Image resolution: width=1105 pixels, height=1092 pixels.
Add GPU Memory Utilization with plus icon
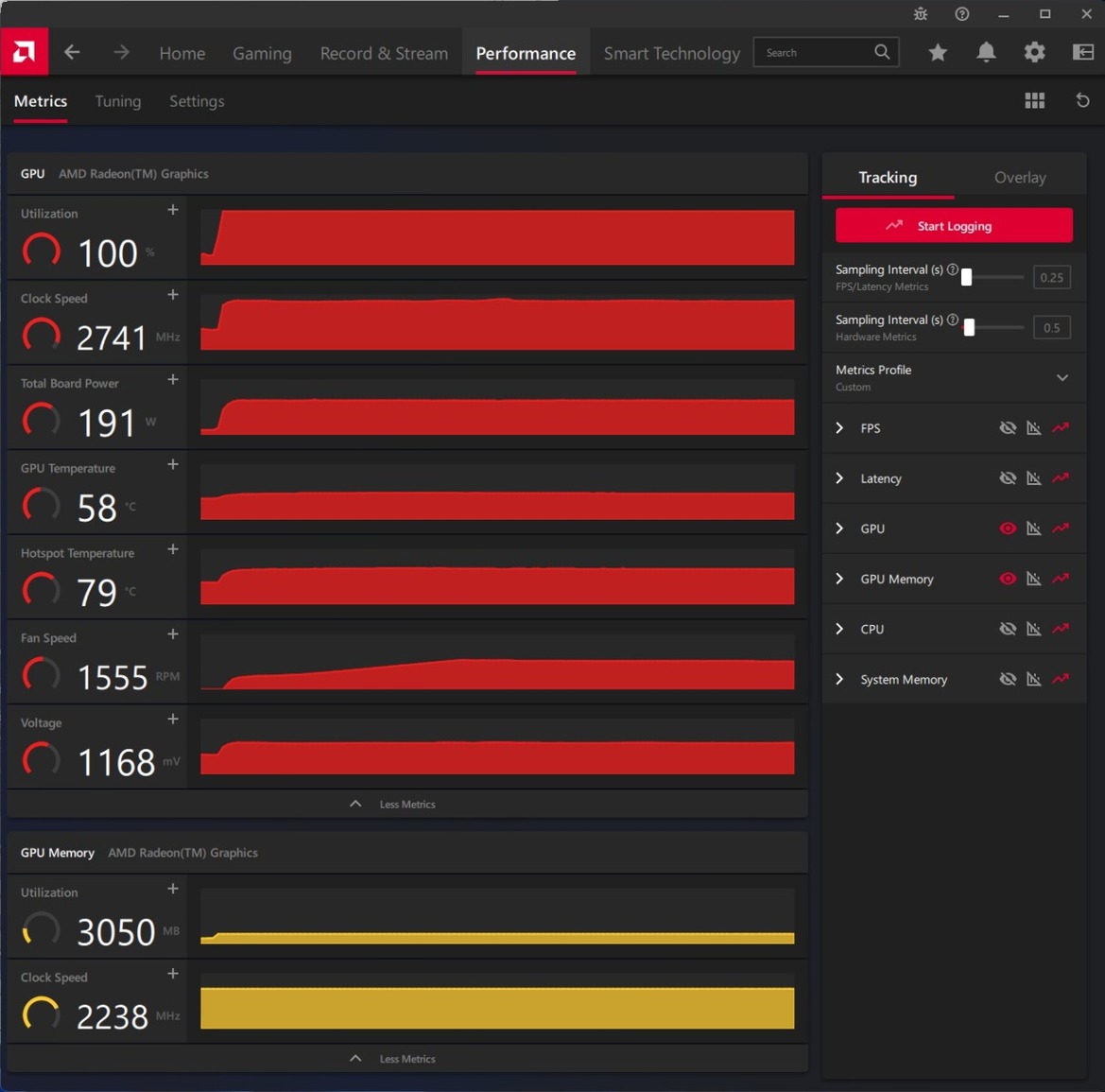[173, 889]
